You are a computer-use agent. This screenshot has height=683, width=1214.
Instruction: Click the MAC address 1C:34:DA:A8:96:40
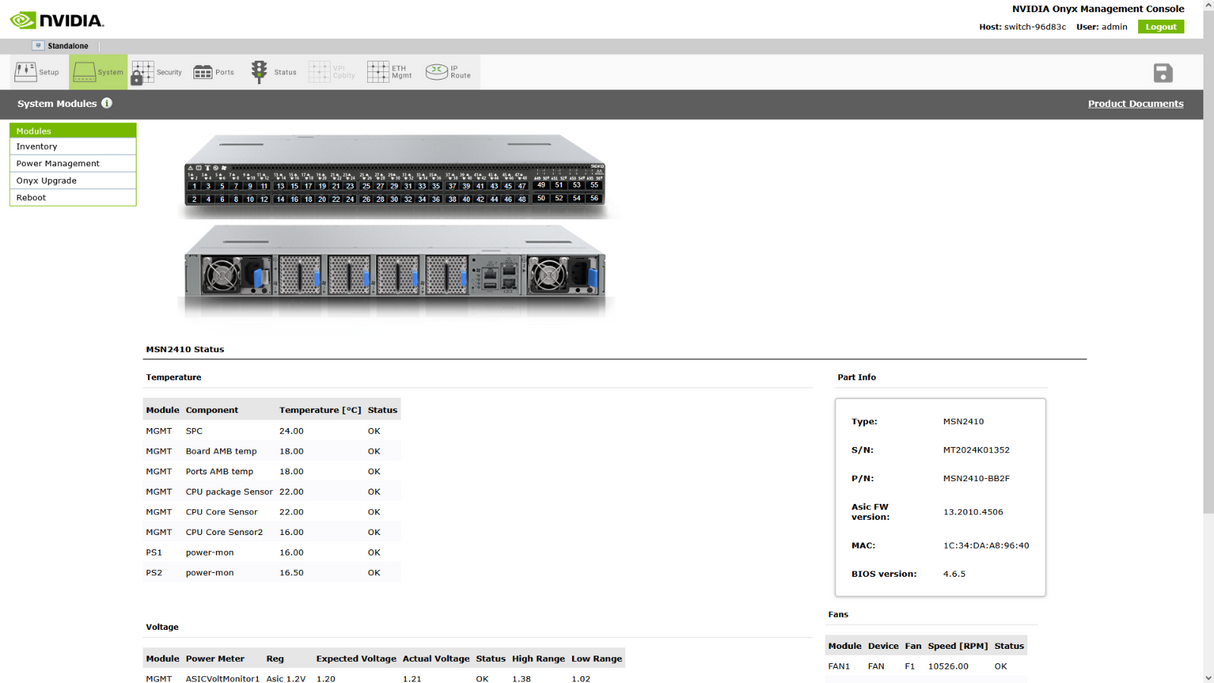click(x=986, y=546)
